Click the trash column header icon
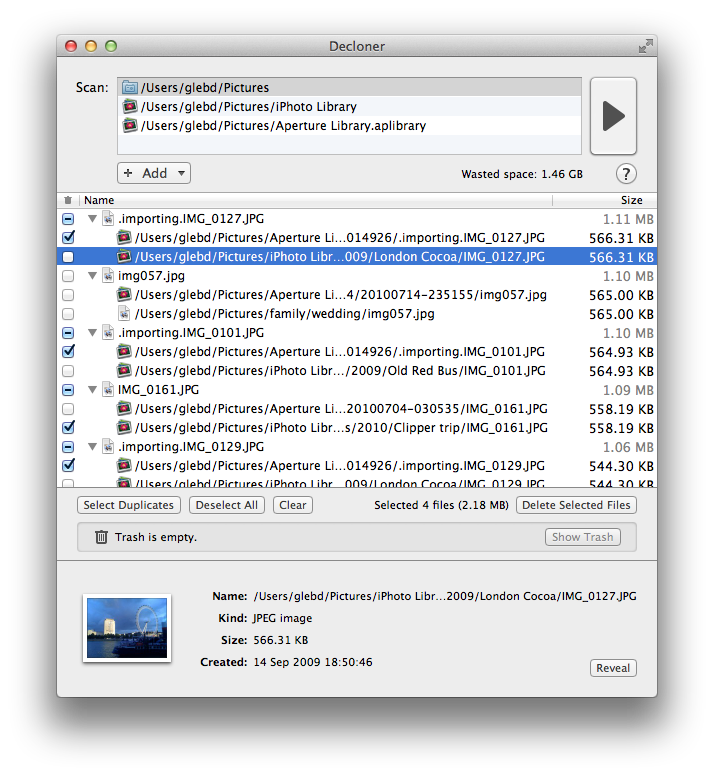Screen dimensions: 714x776 click(x=68, y=200)
